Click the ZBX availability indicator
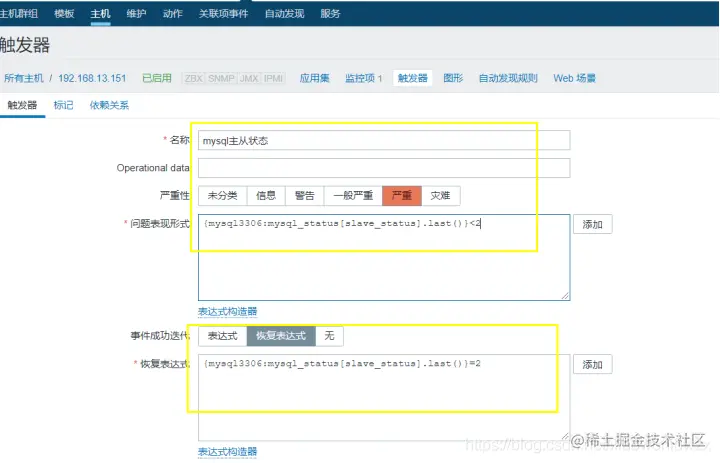Screen dimensions: 720x463 [194, 78]
